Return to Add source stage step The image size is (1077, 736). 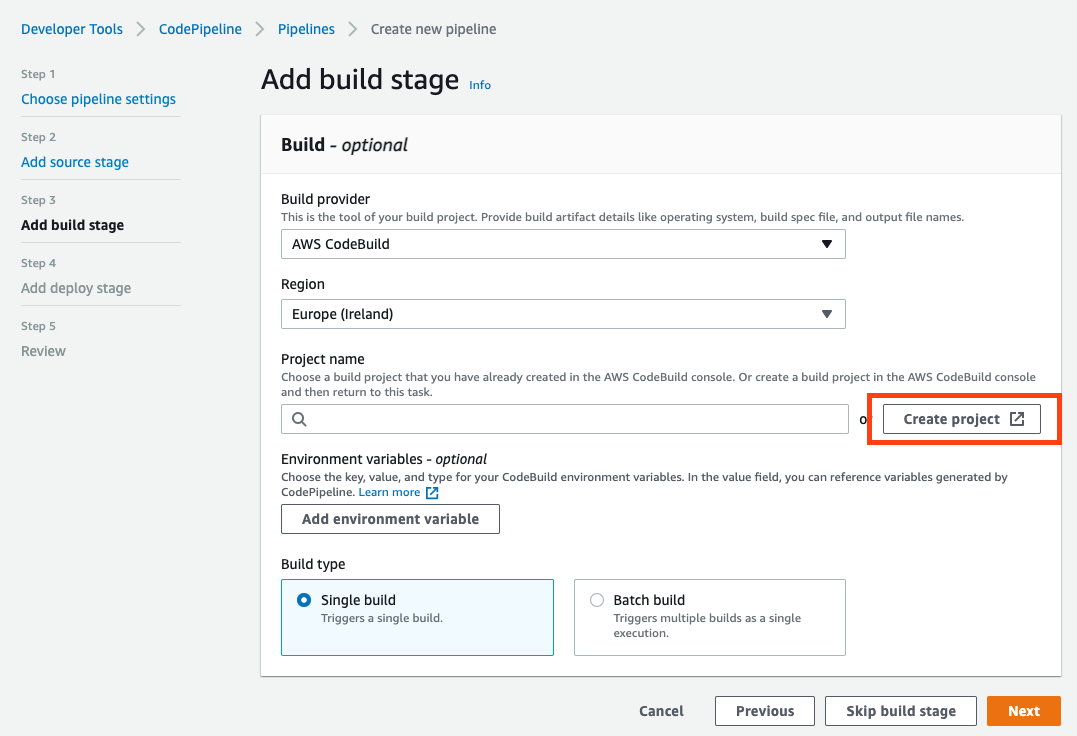(75, 162)
